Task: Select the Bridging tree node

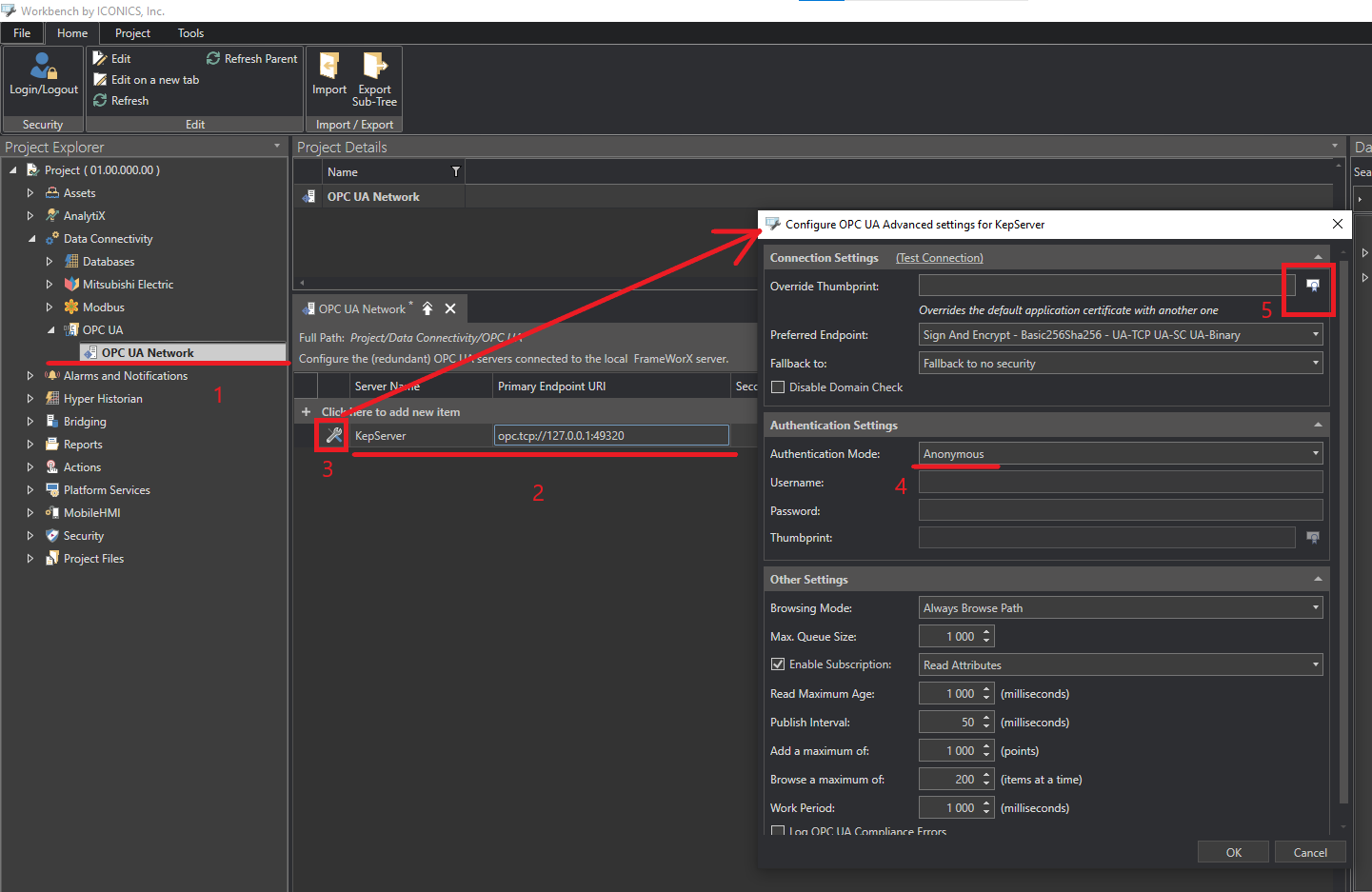Action: tap(85, 422)
